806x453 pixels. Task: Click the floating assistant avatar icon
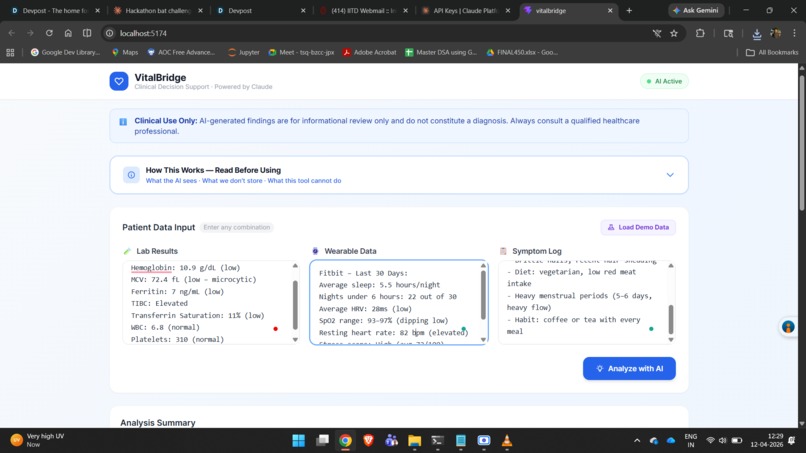point(788,327)
